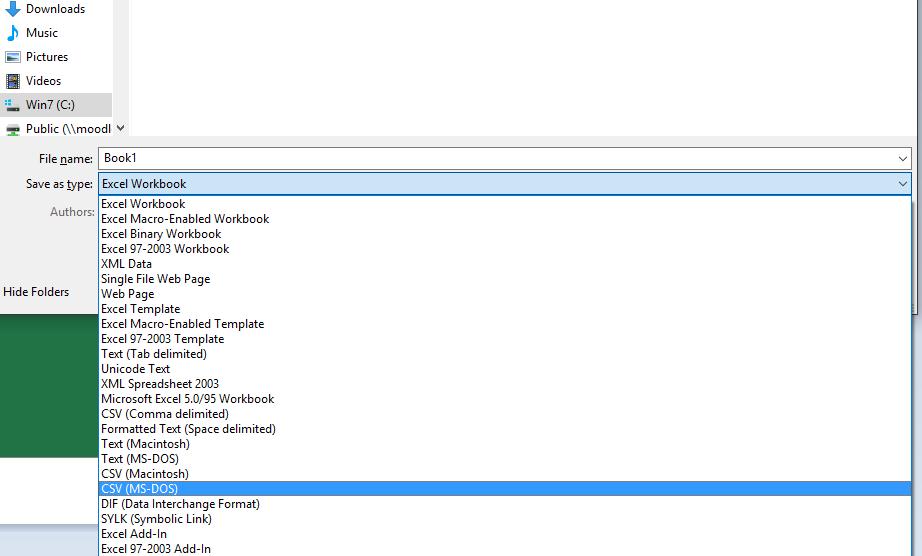The image size is (922, 556).
Task: Choose Web Page file type
Action: [505, 294]
